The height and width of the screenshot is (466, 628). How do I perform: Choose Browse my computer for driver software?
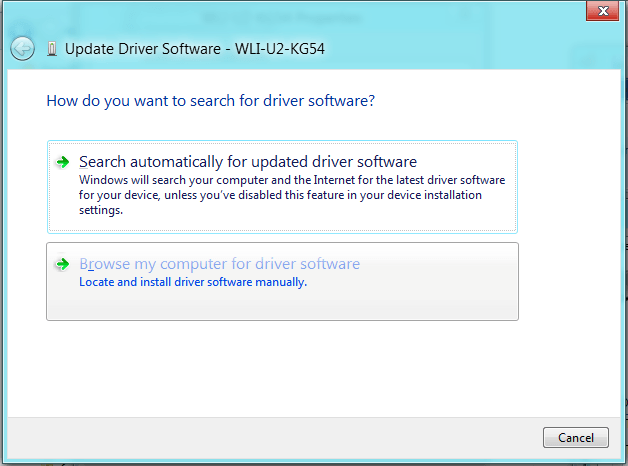tap(282, 281)
